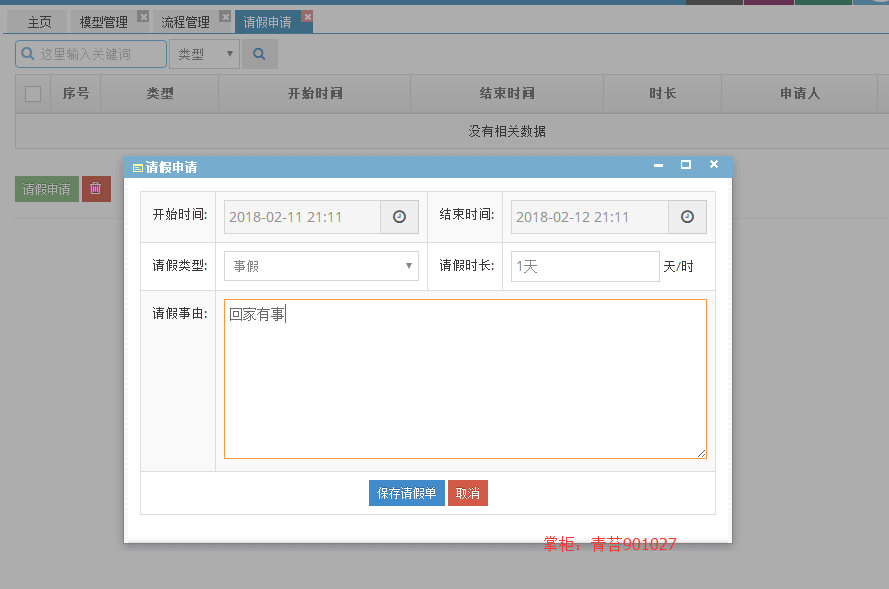Click the keyword search input box
The width and height of the screenshot is (889, 589).
tap(91, 54)
